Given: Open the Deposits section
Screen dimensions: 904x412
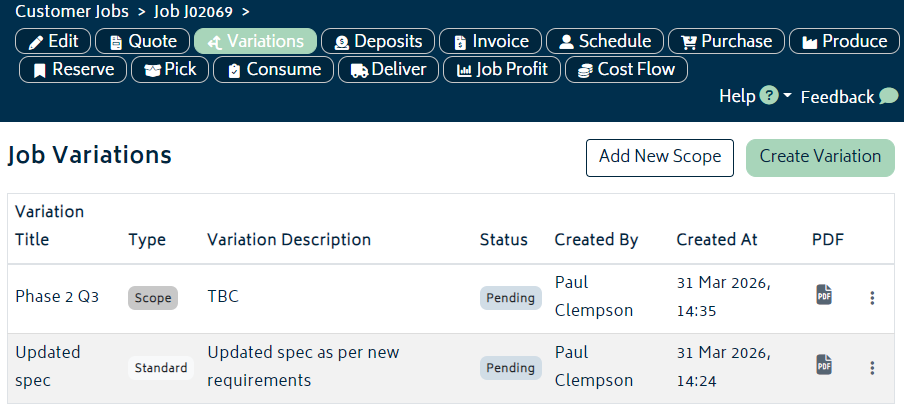Looking at the screenshot, I should [379, 41].
